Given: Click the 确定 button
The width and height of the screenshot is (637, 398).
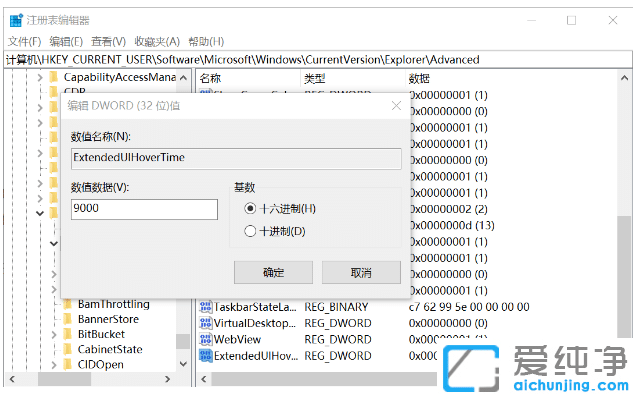Looking at the screenshot, I should 273,273.
